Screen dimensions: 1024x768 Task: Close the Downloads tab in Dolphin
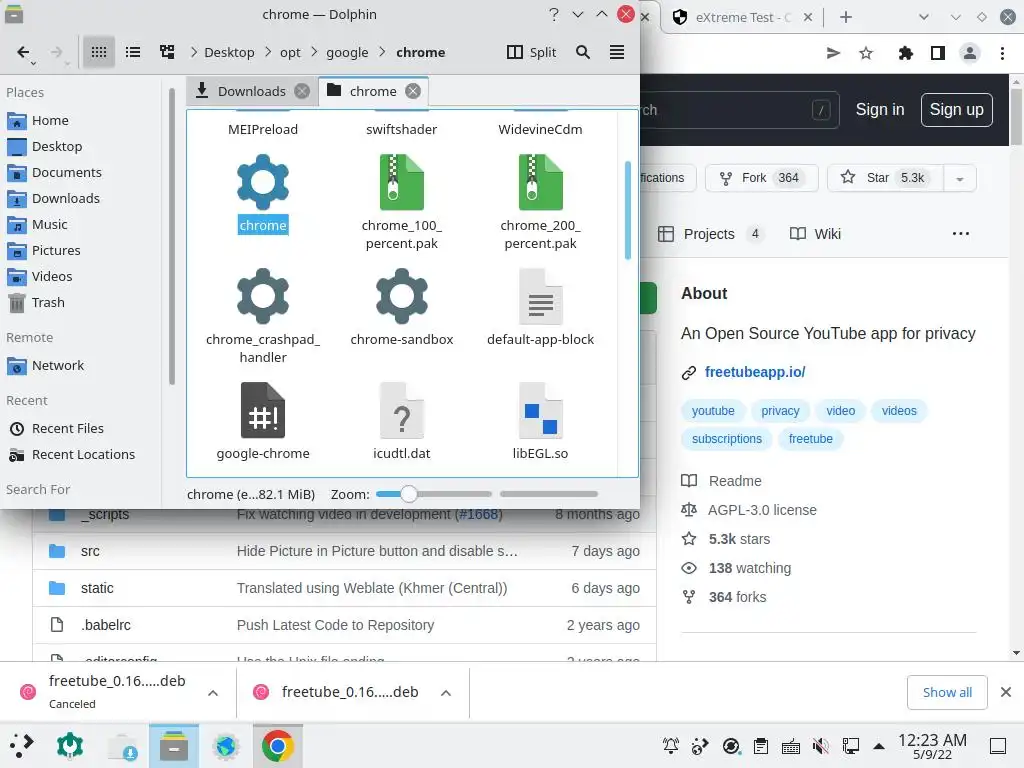point(302,91)
